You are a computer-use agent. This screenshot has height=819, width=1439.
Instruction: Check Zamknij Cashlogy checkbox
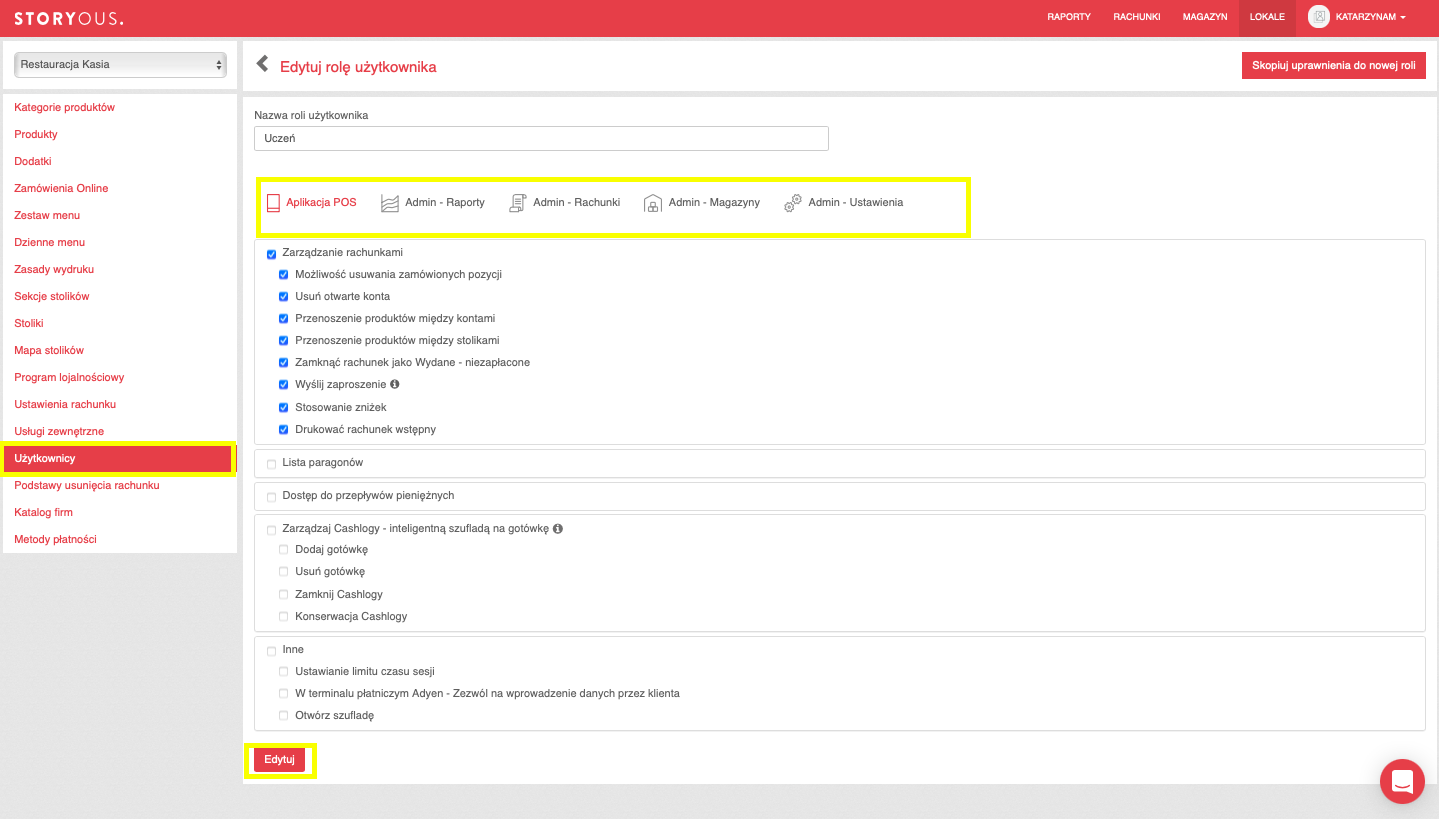(284, 595)
